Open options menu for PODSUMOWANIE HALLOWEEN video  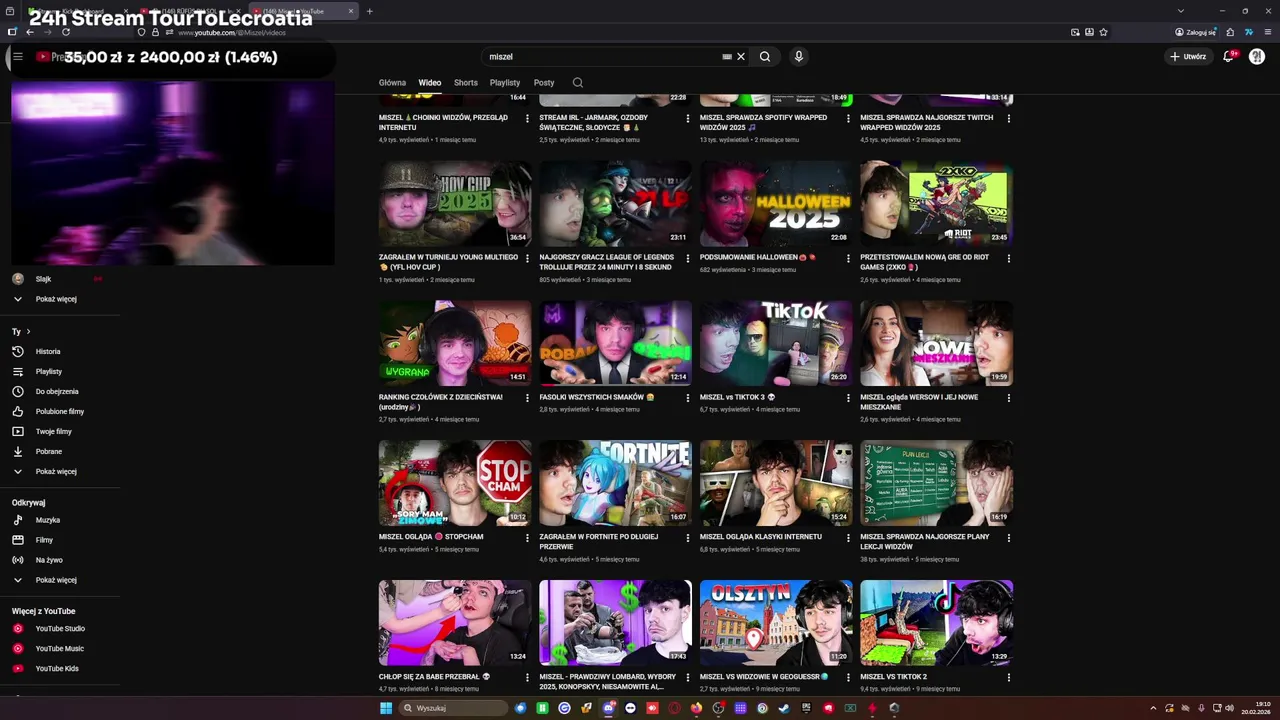click(x=848, y=258)
